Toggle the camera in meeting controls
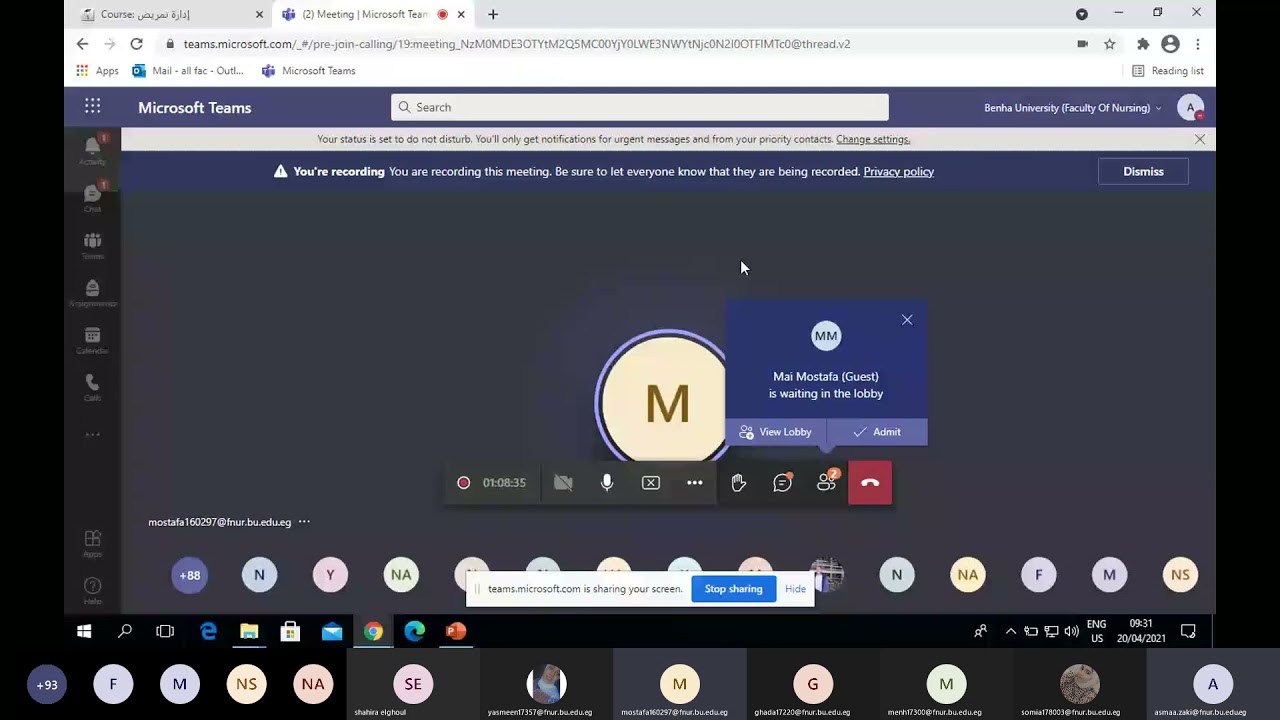The height and width of the screenshot is (720, 1280). [x=563, y=483]
